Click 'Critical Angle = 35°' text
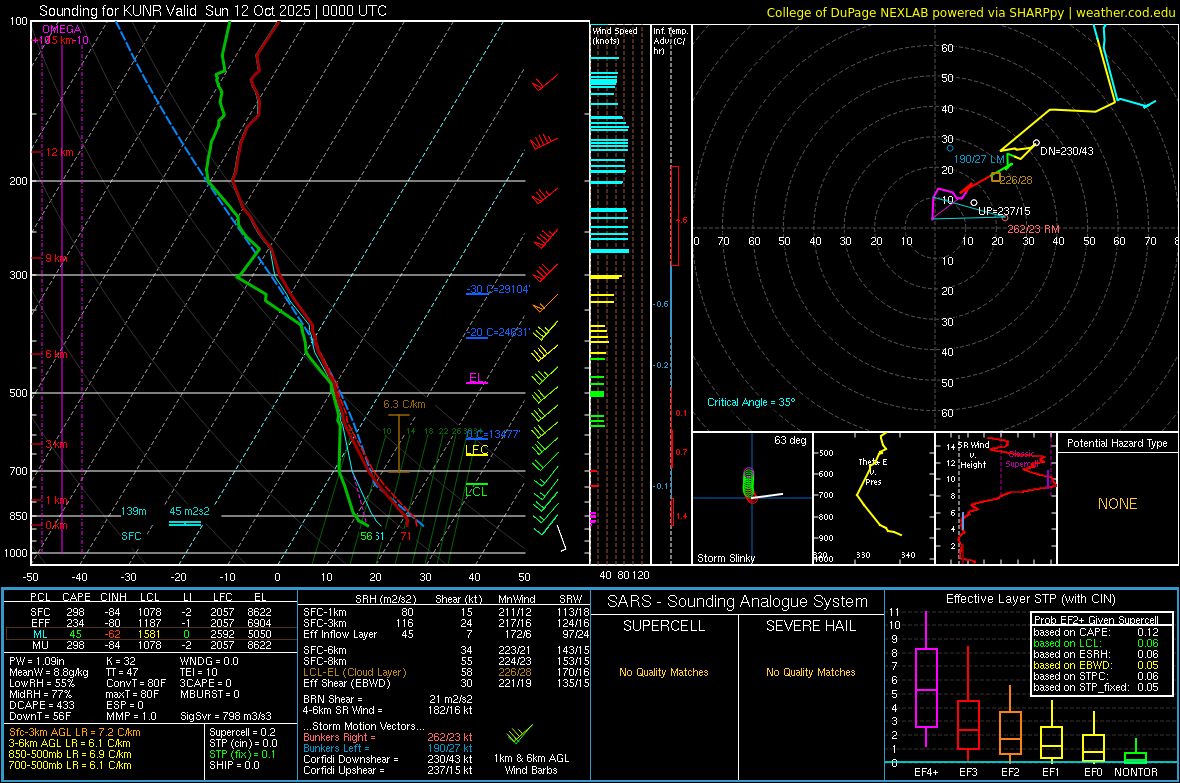The image size is (1180, 783). click(750, 402)
